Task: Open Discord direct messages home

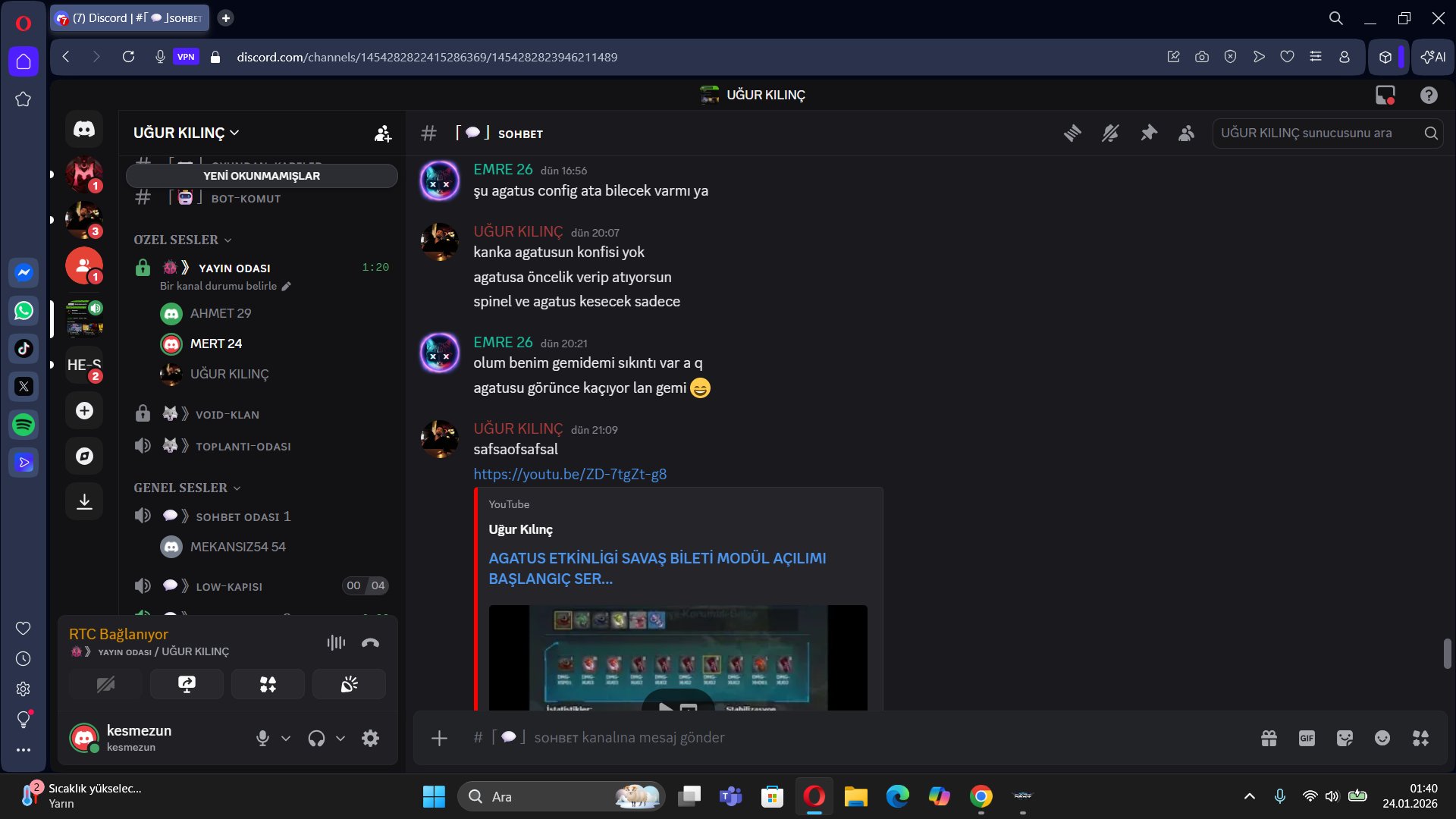Action: click(x=84, y=129)
